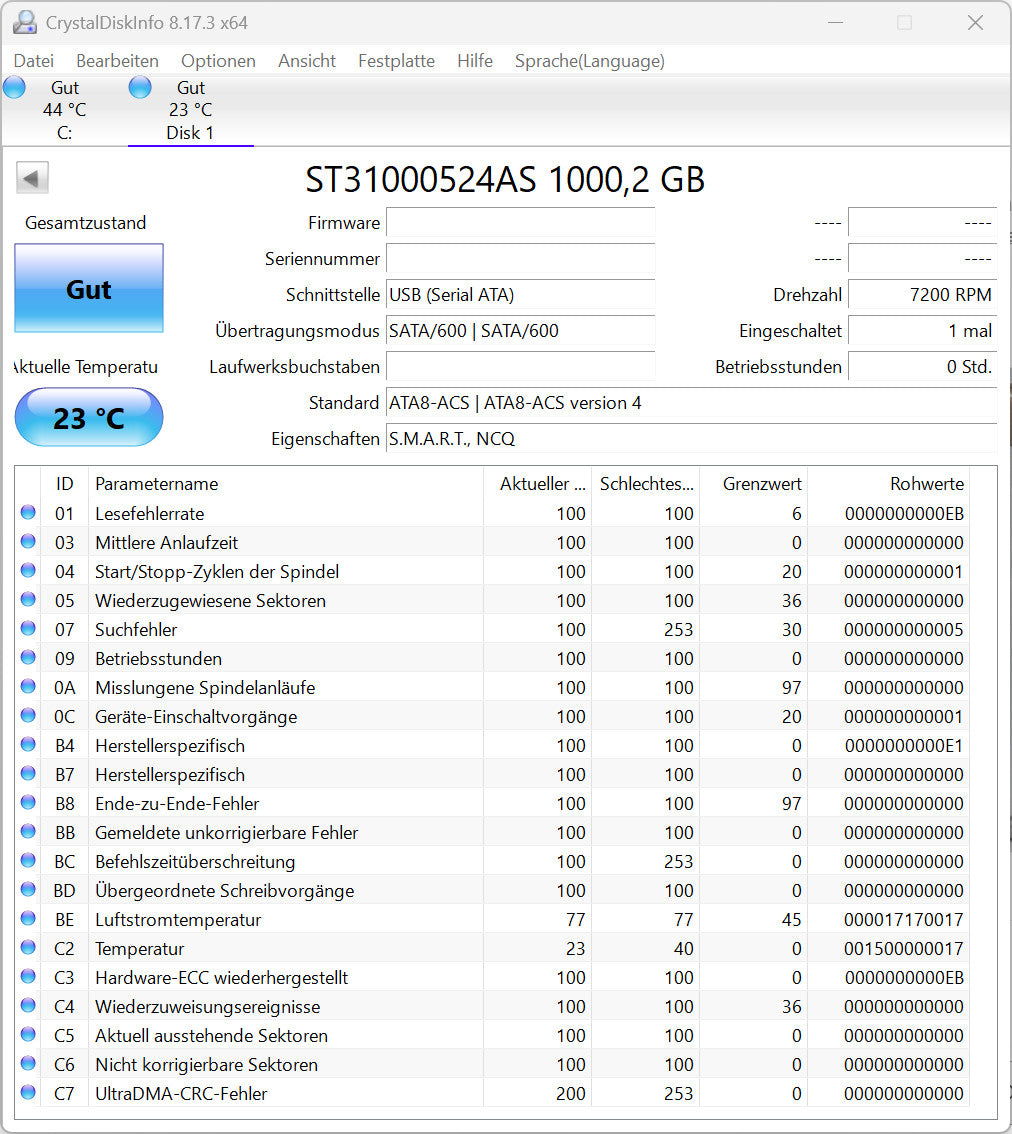1012x1134 pixels.
Task: Click the status dot beside Wiederzugewiesene Sektoren
Action: point(28,600)
